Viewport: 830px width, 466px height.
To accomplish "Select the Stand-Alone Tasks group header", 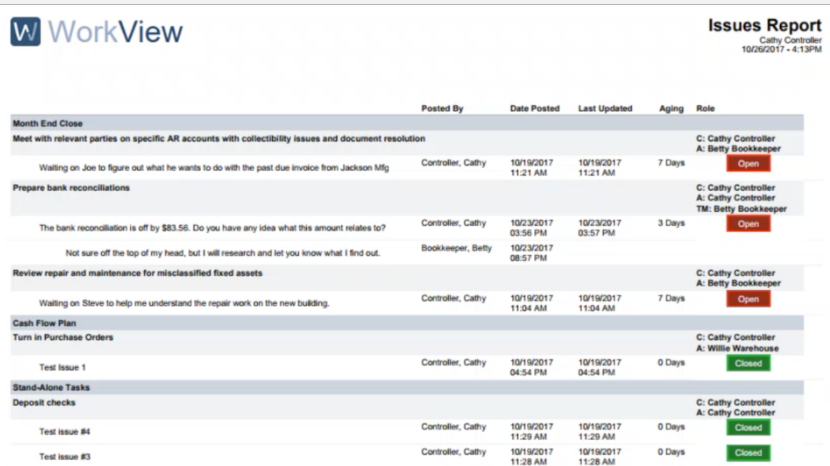I will (x=50, y=387).
